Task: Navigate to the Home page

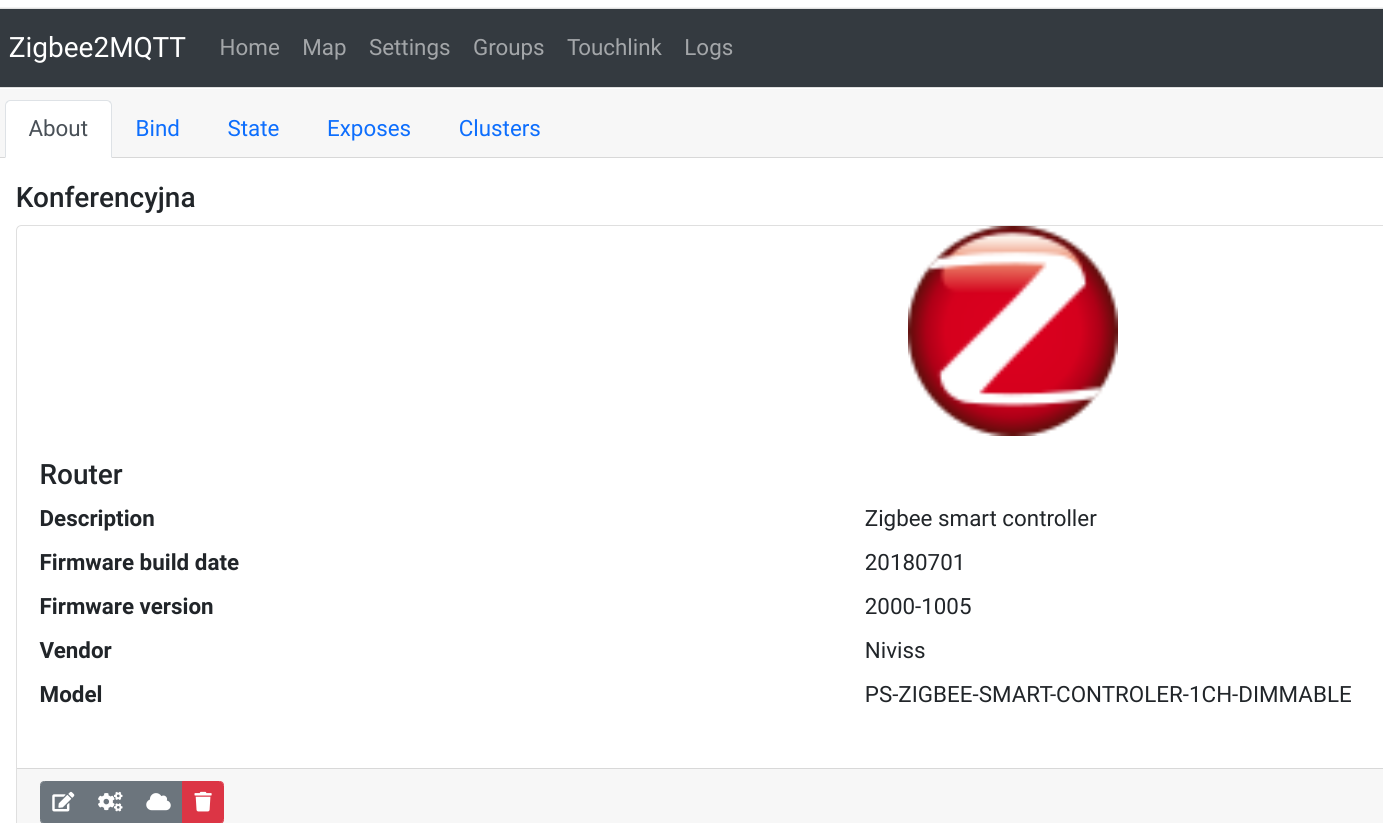Action: pyautogui.click(x=249, y=47)
